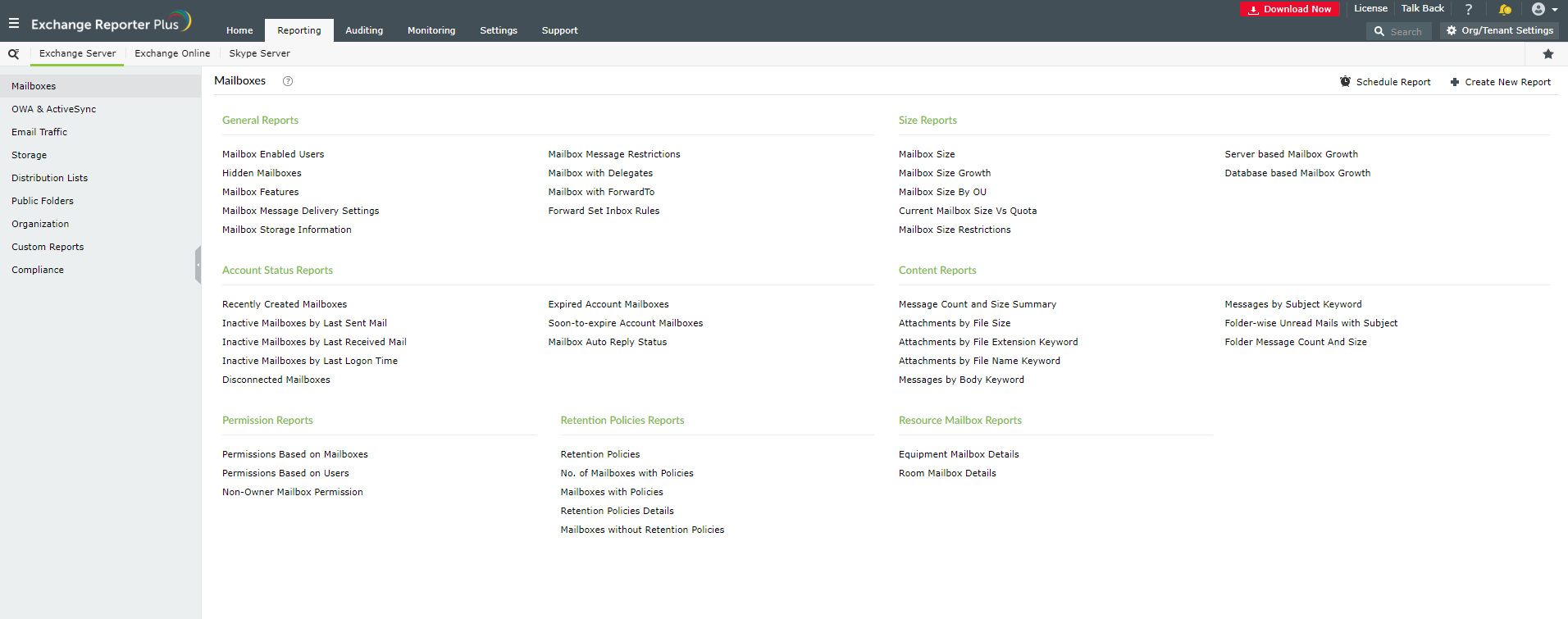
Task: Click the Exchange Reporter Plus logo
Action: tap(111, 23)
